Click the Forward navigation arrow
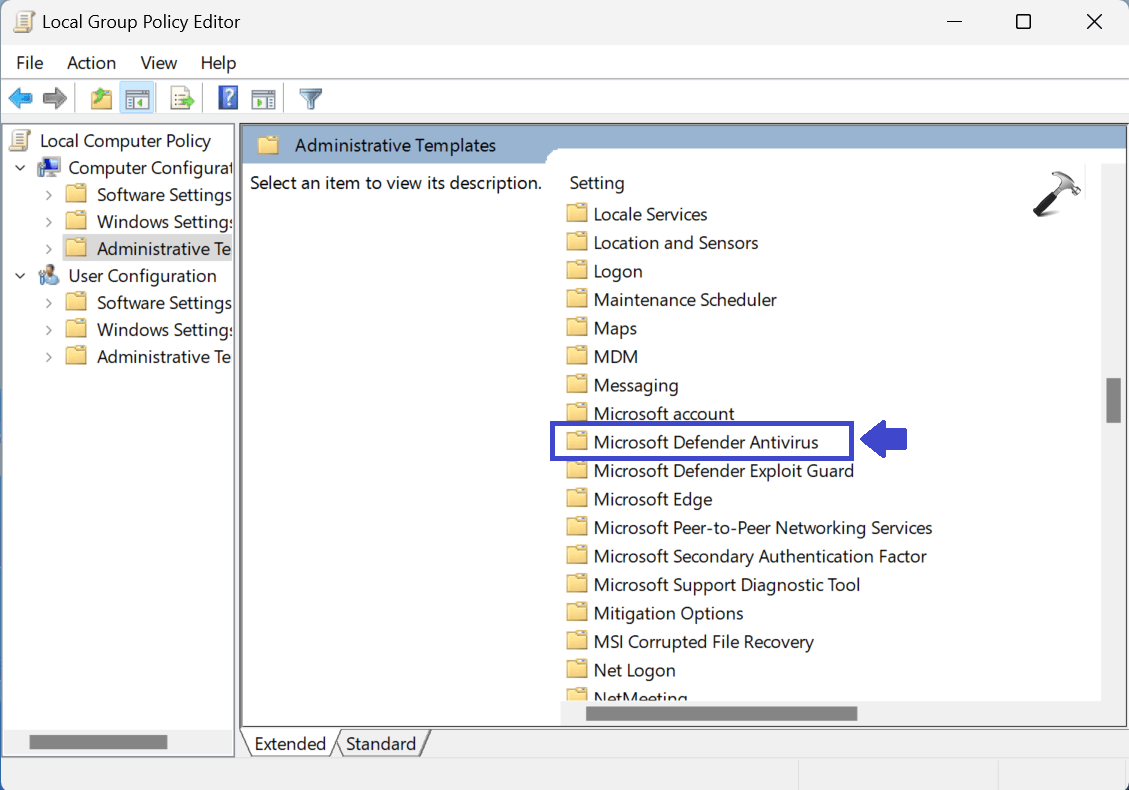Viewport: 1129px width, 790px height. point(55,97)
